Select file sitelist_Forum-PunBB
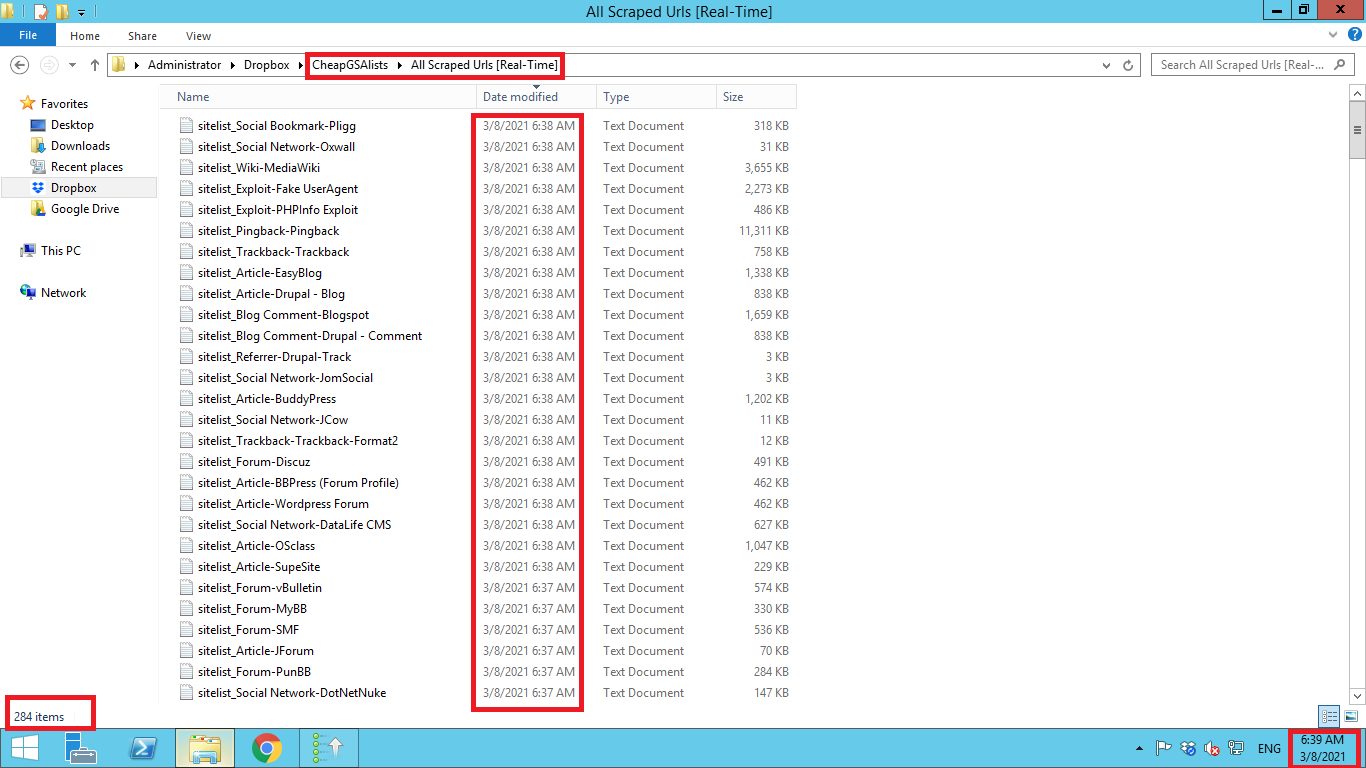This screenshot has width=1366, height=768. 254,672
